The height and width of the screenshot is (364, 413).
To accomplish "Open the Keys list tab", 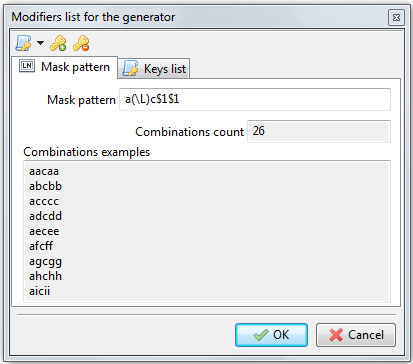I will pyautogui.click(x=154, y=69).
